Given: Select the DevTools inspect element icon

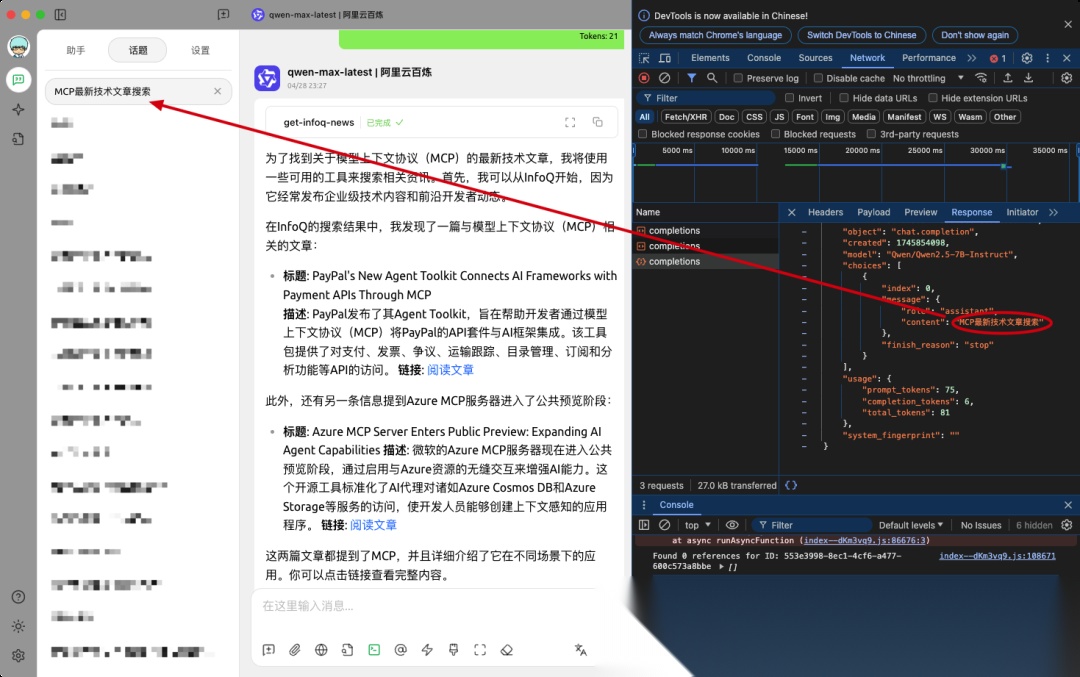Looking at the screenshot, I should [x=644, y=59].
